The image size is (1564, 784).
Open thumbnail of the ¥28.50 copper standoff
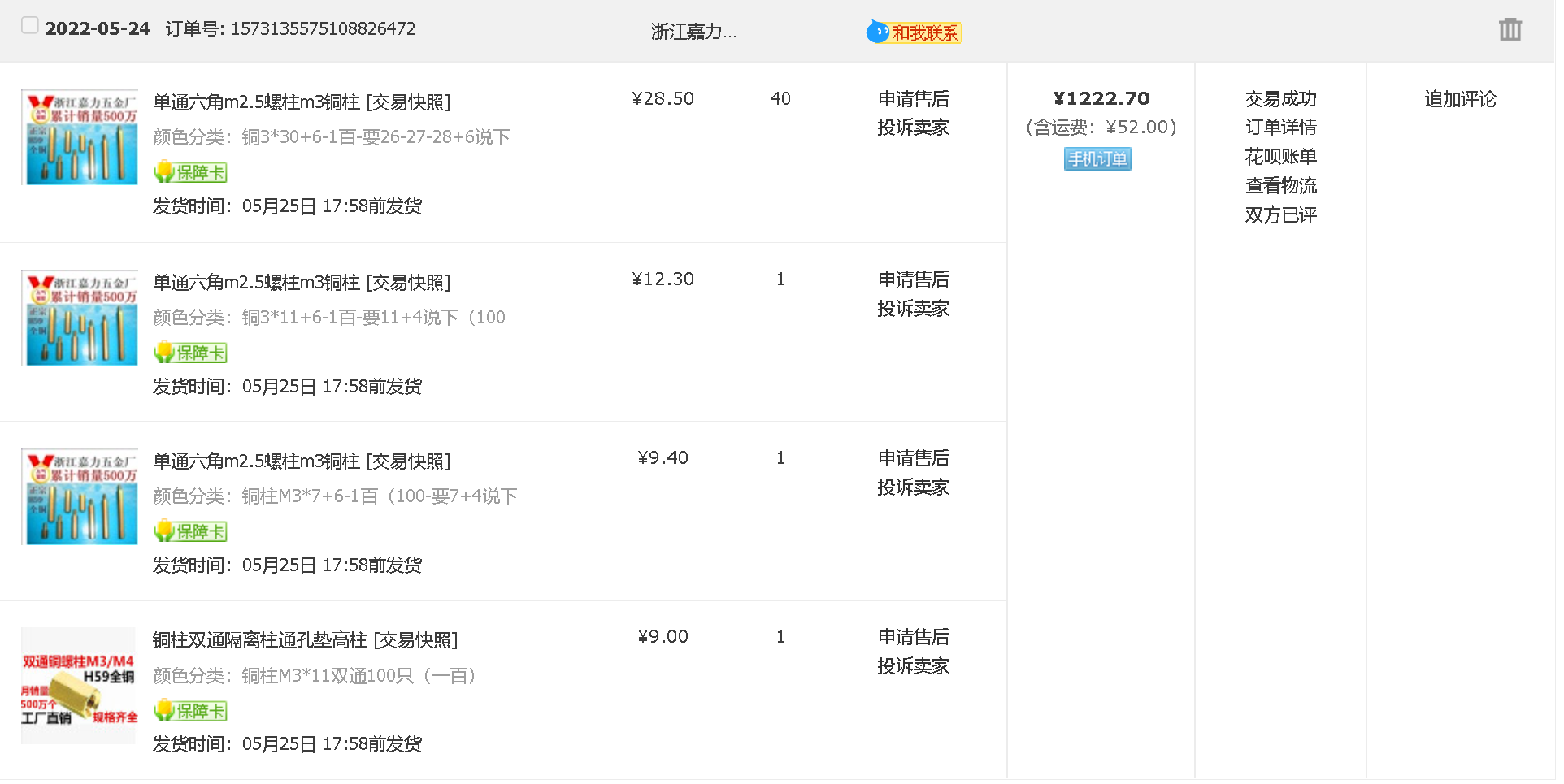pyautogui.click(x=80, y=137)
